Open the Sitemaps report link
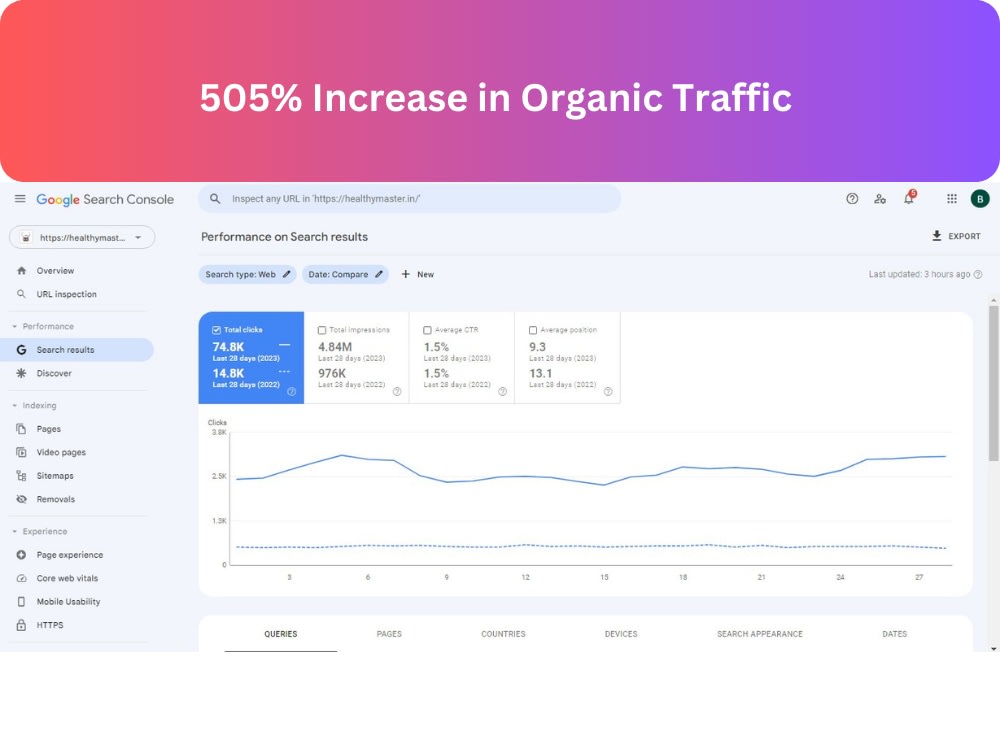 [55, 476]
